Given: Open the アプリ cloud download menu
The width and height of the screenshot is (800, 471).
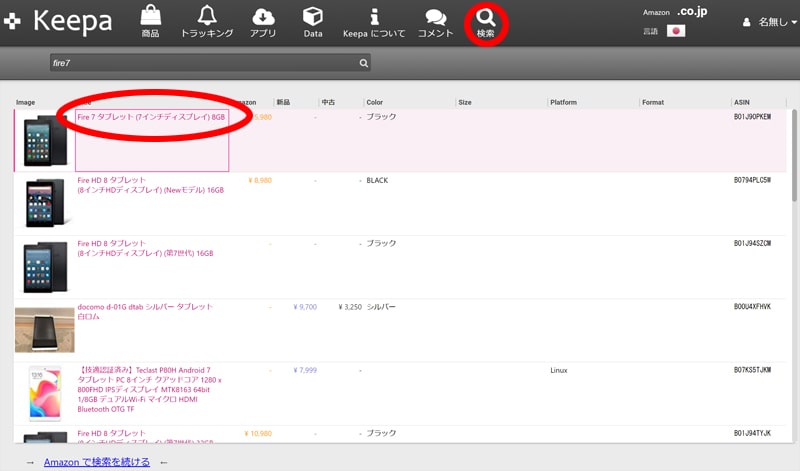Looking at the screenshot, I should 263,21.
